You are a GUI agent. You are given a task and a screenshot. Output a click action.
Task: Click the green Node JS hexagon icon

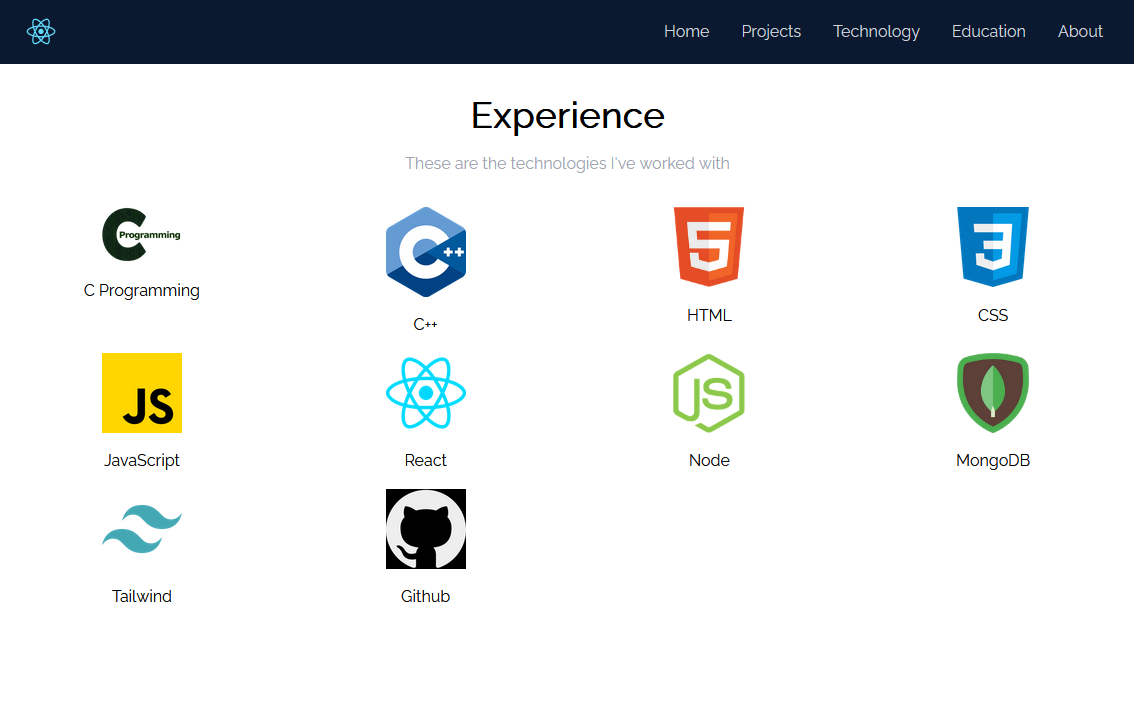709,393
